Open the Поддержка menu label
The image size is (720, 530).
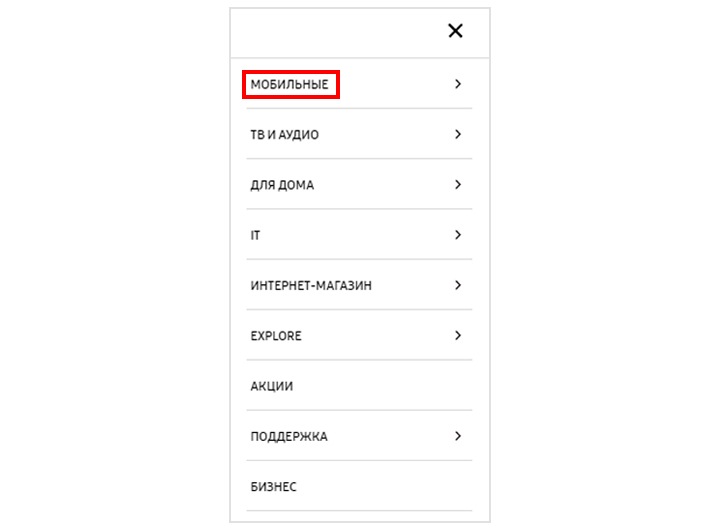pos(289,436)
